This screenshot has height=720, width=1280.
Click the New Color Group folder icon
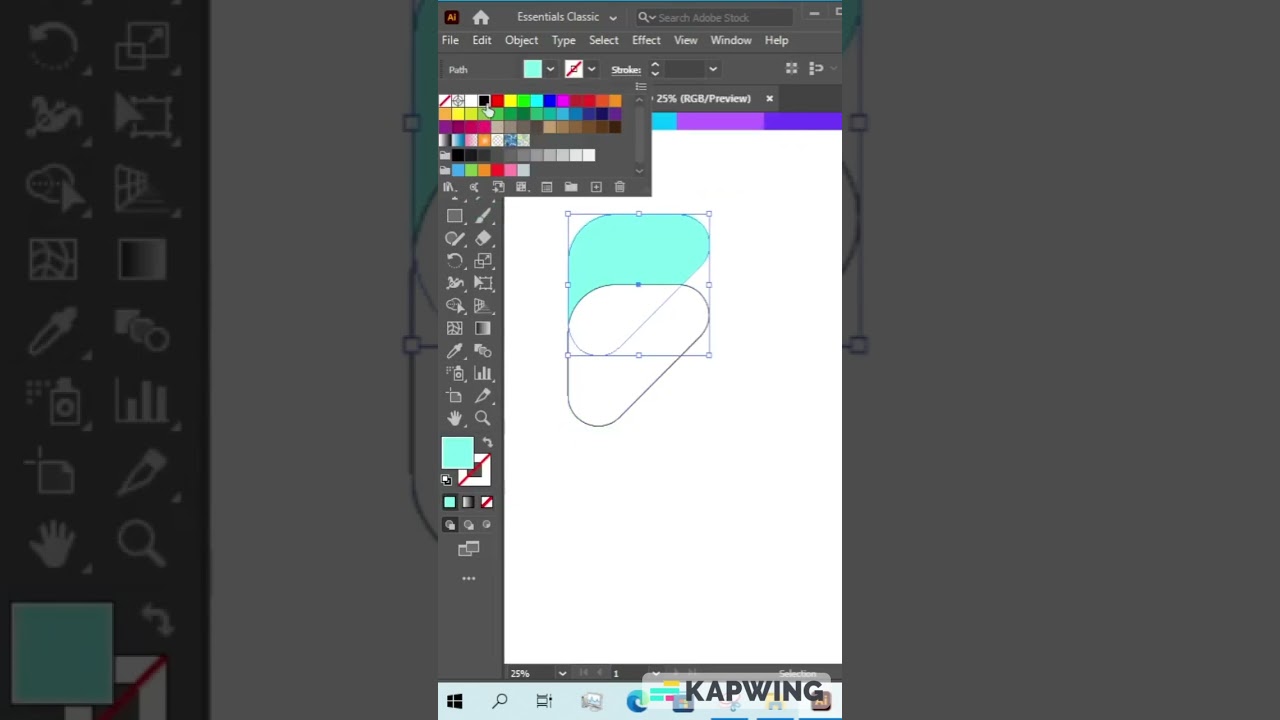(x=571, y=187)
